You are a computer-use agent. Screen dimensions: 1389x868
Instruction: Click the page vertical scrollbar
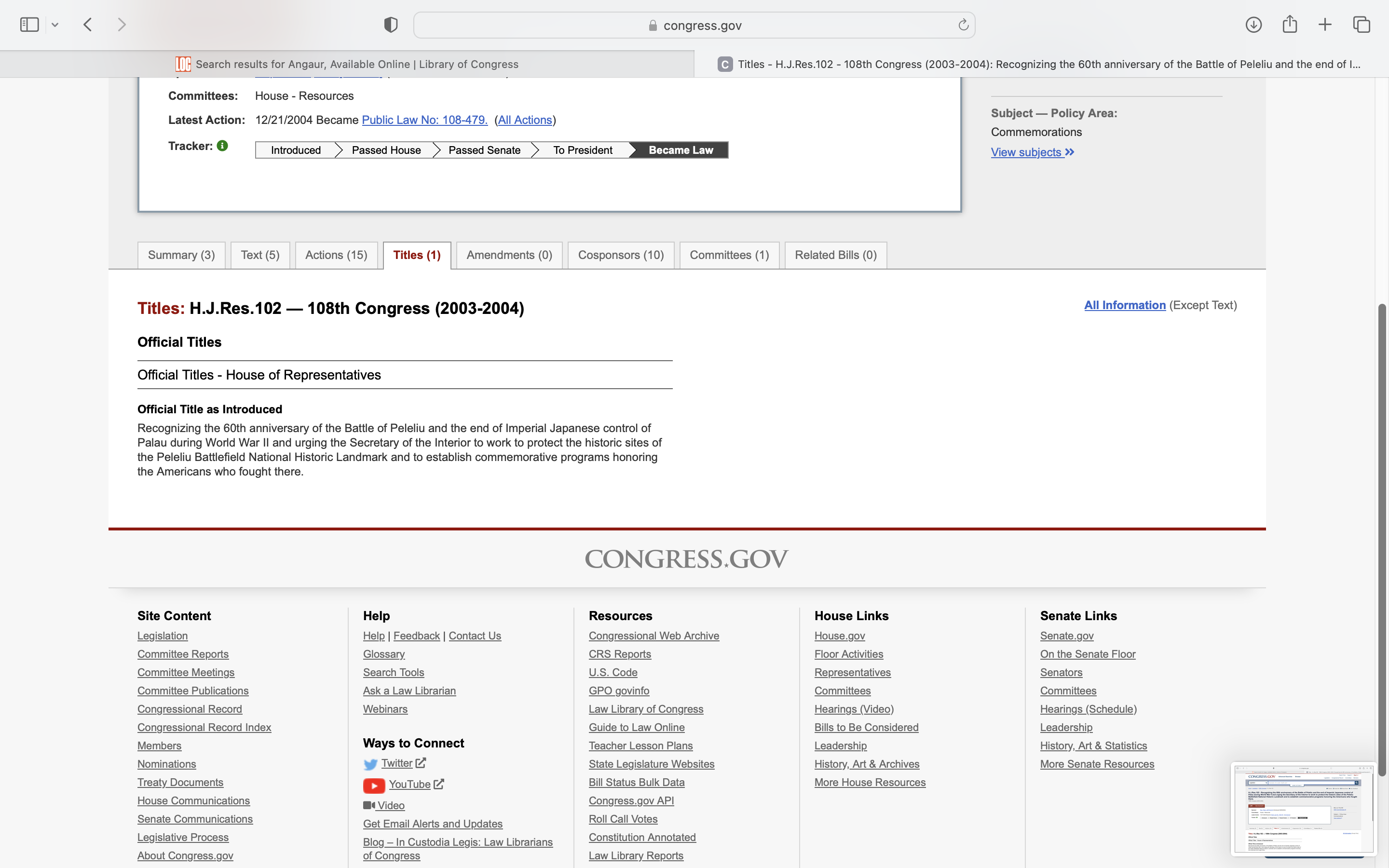1382,540
